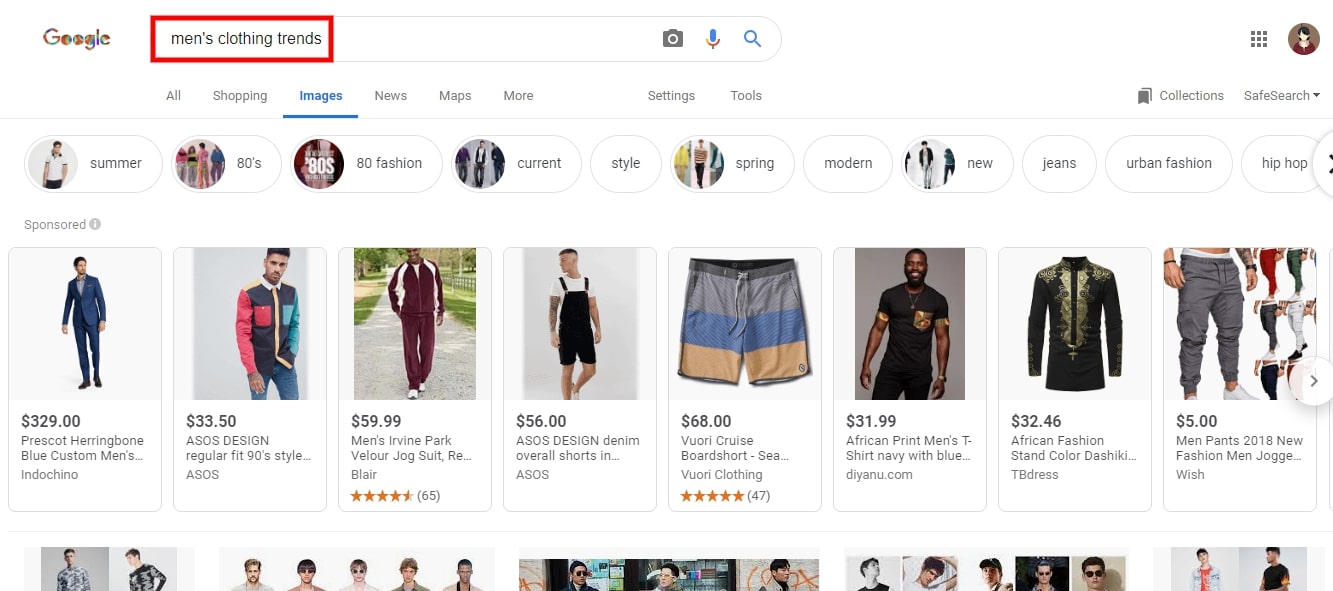Open search Settings
This screenshot has height=591, width=1333.
(671, 96)
